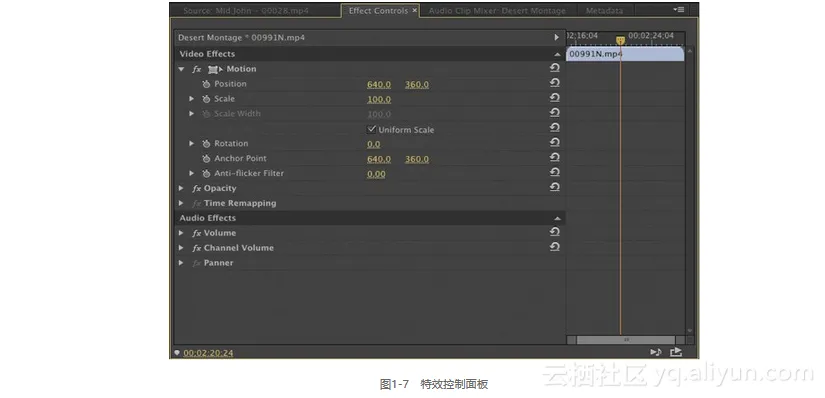This screenshot has height=398, width=825.
Task: Click the Show/Hide Timeline View arrow
Action: point(556,37)
